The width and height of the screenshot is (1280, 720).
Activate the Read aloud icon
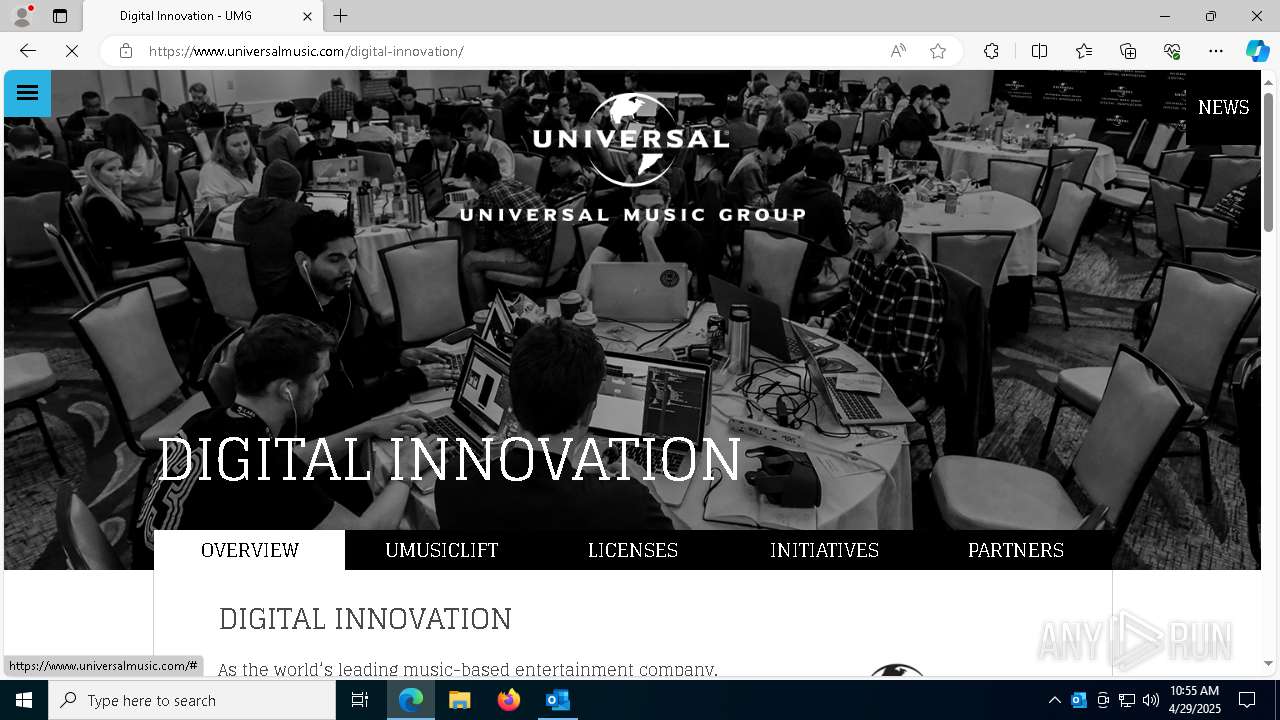(x=898, y=51)
